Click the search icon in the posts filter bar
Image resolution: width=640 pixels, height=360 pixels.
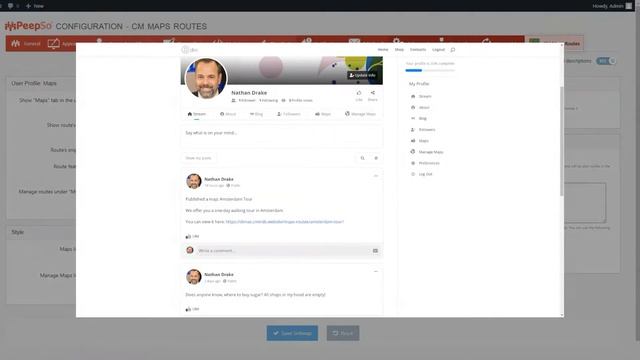(x=362, y=158)
